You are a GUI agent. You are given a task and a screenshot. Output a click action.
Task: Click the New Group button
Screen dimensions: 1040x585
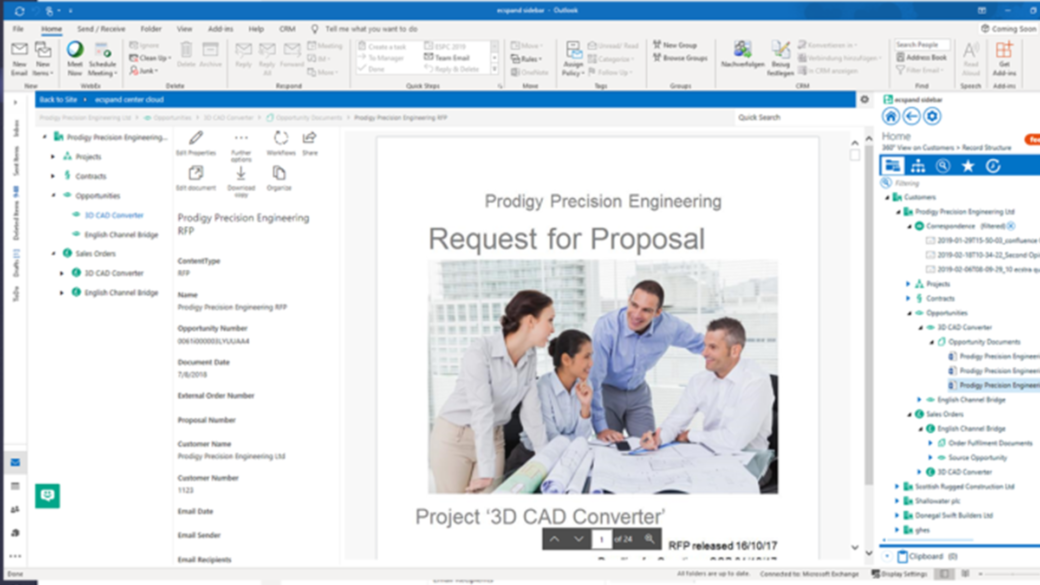tap(675, 45)
